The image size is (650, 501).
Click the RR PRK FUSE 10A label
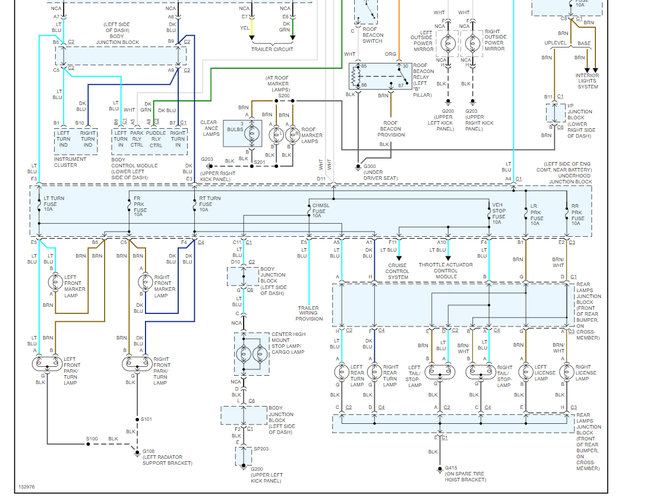click(x=577, y=215)
